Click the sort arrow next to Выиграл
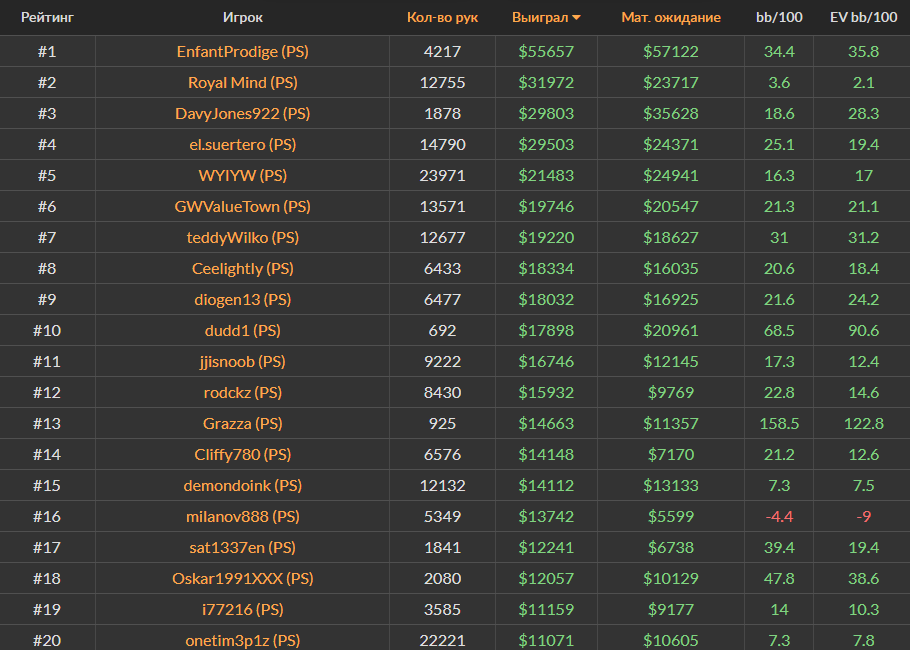Screen dimensions: 910x650 576,18
